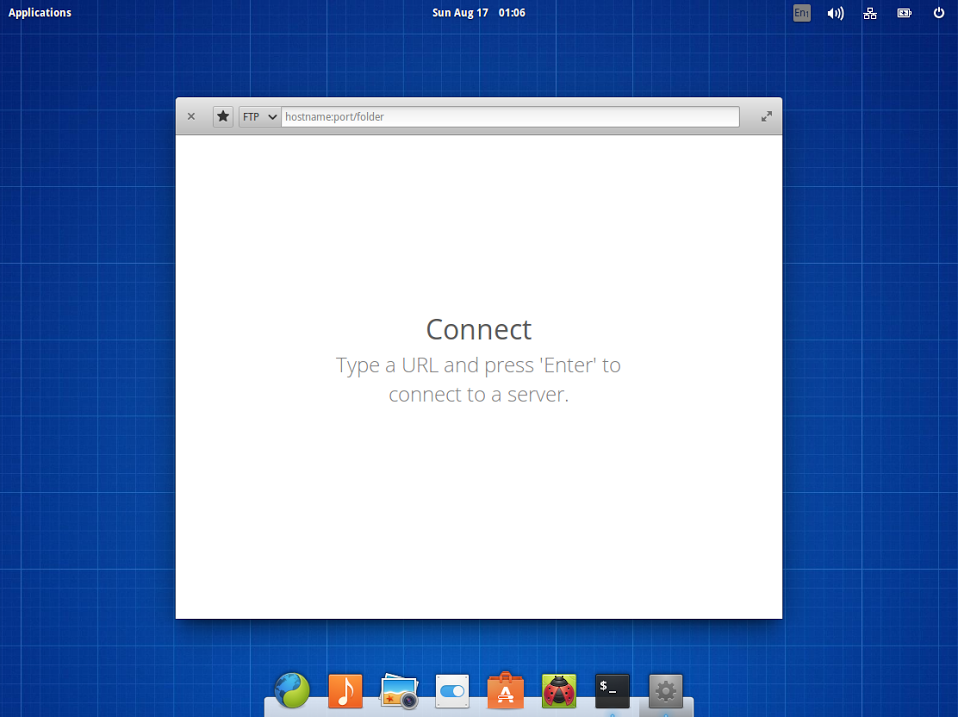The height and width of the screenshot is (717, 958).
Task: Open the sound volume indicator
Action: [835, 13]
